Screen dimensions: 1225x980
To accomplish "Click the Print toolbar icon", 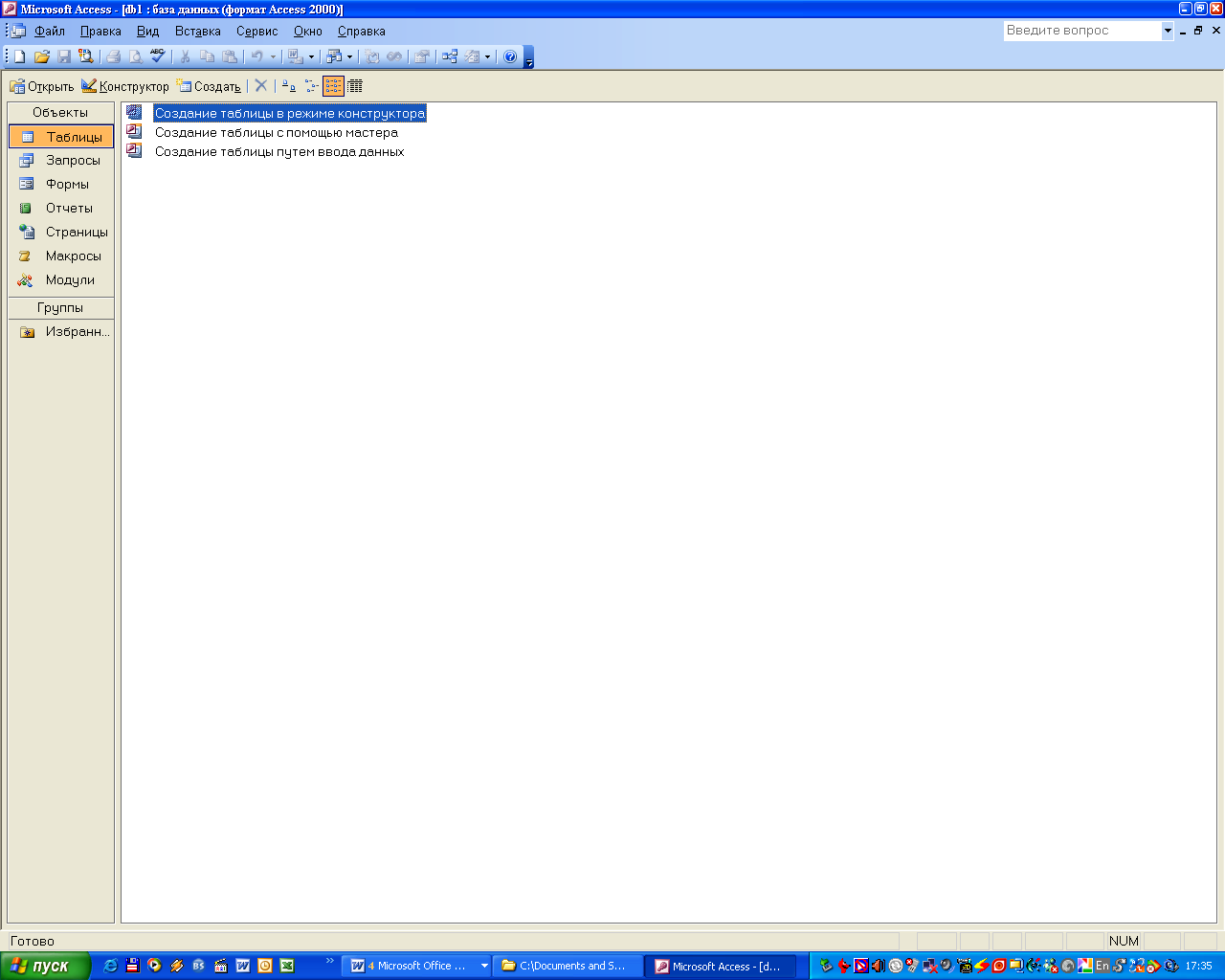I will pos(114,56).
